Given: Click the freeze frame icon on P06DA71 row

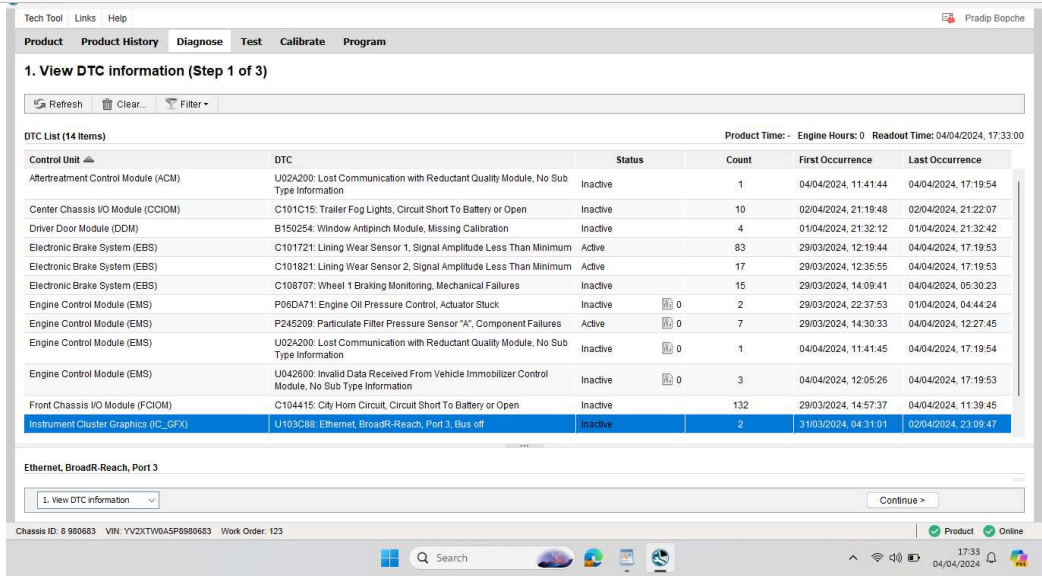Looking at the screenshot, I should point(666,304).
